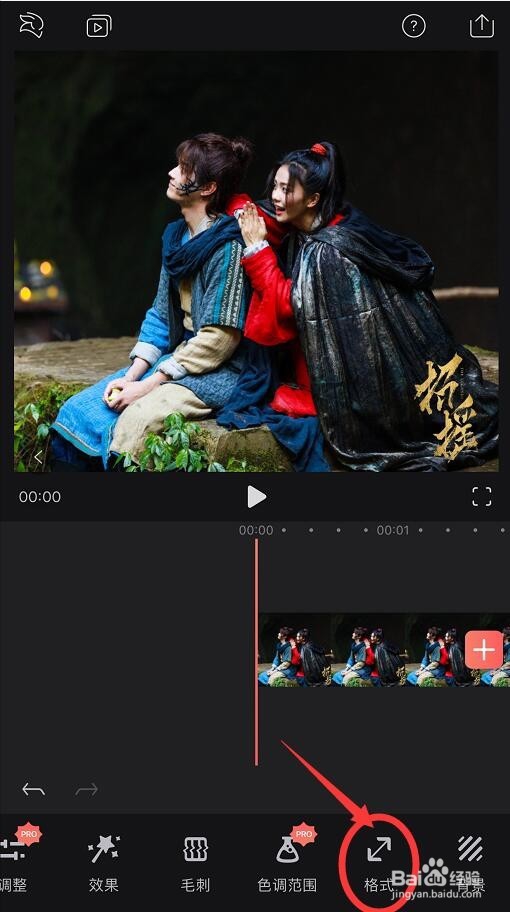Add a new clip with the plus button
This screenshot has width=510, height=912.
484,650
